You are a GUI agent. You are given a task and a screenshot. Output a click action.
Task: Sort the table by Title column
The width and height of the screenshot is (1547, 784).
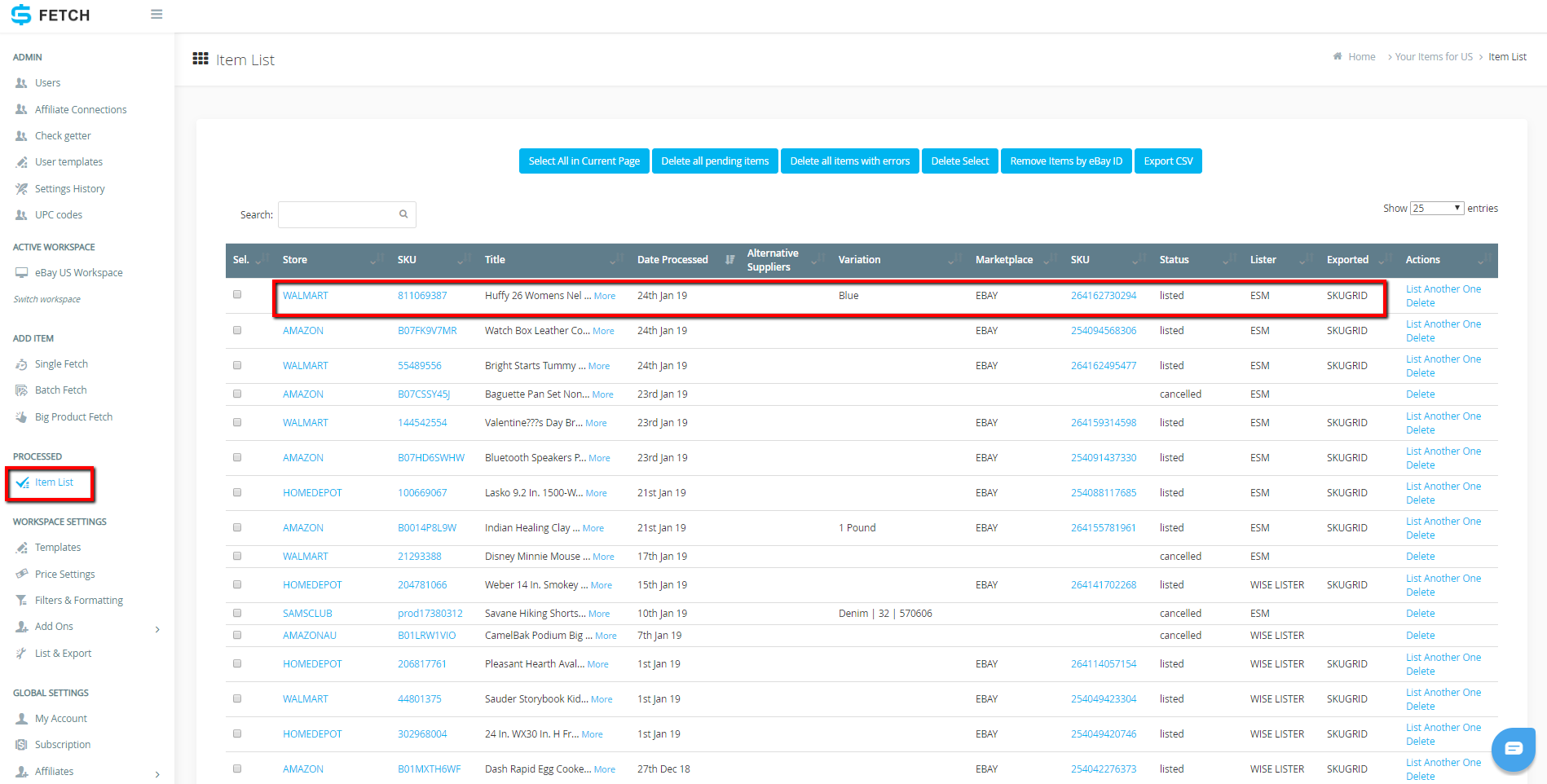pos(554,260)
